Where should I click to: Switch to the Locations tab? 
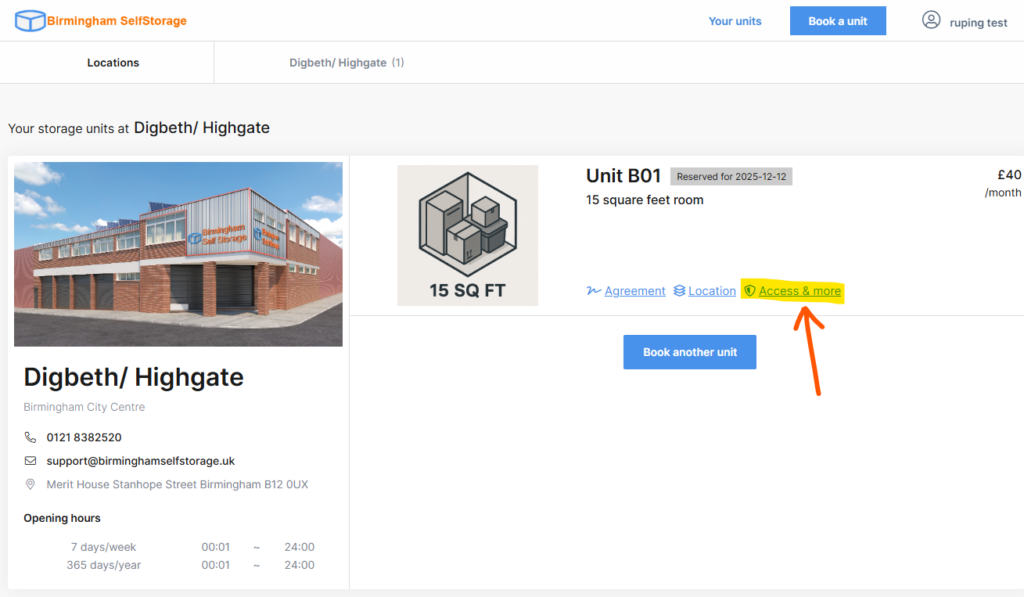112,62
